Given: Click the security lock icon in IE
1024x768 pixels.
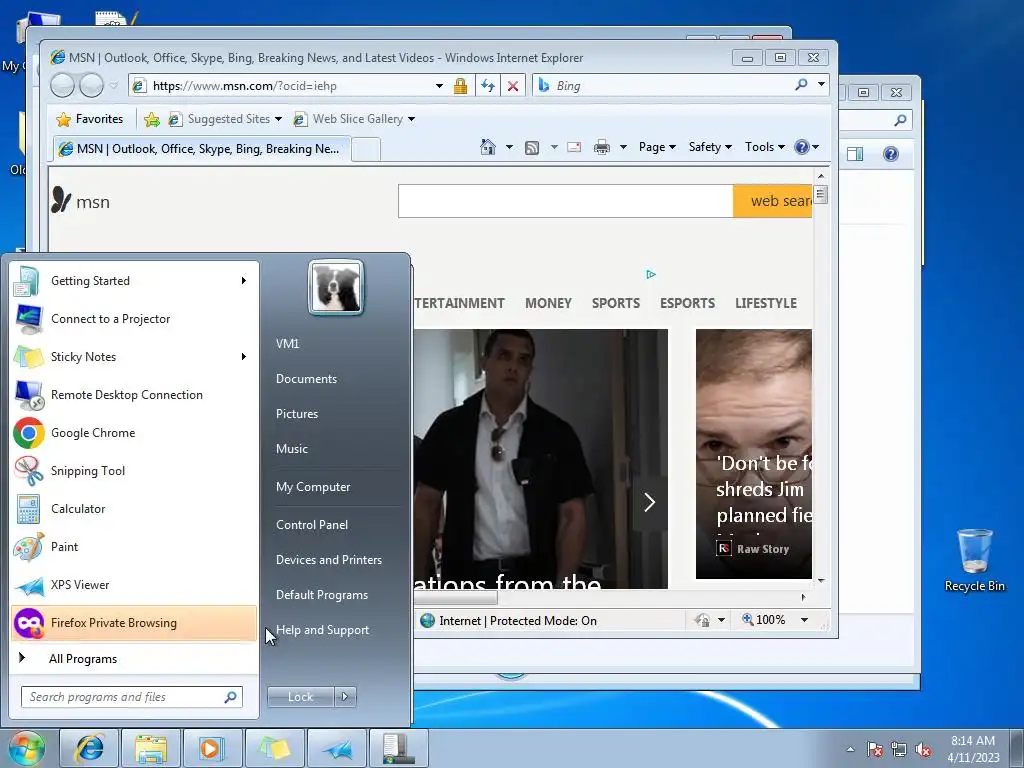Looking at the screenshot, I should pos(460,86).
